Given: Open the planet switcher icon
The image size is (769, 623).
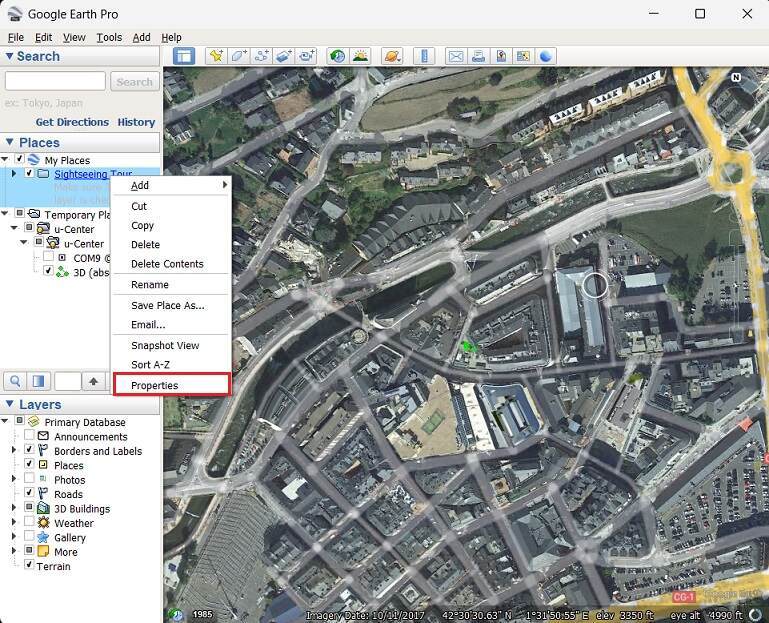Looking at the screenshot, I should pyautogui.click(x=392, y=56).
